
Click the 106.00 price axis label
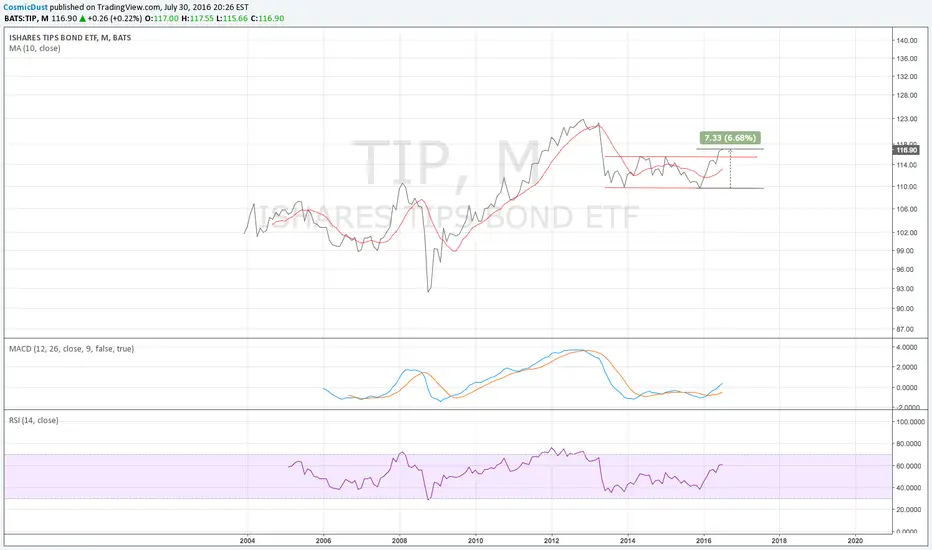coord(907,209)
